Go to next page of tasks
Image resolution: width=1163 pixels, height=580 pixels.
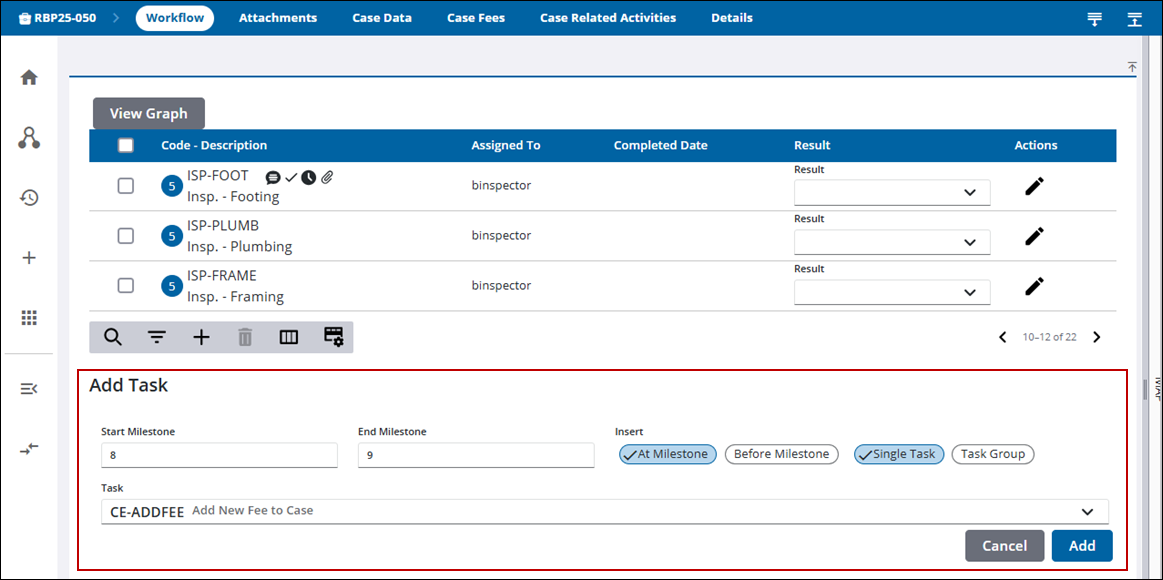1097,337
